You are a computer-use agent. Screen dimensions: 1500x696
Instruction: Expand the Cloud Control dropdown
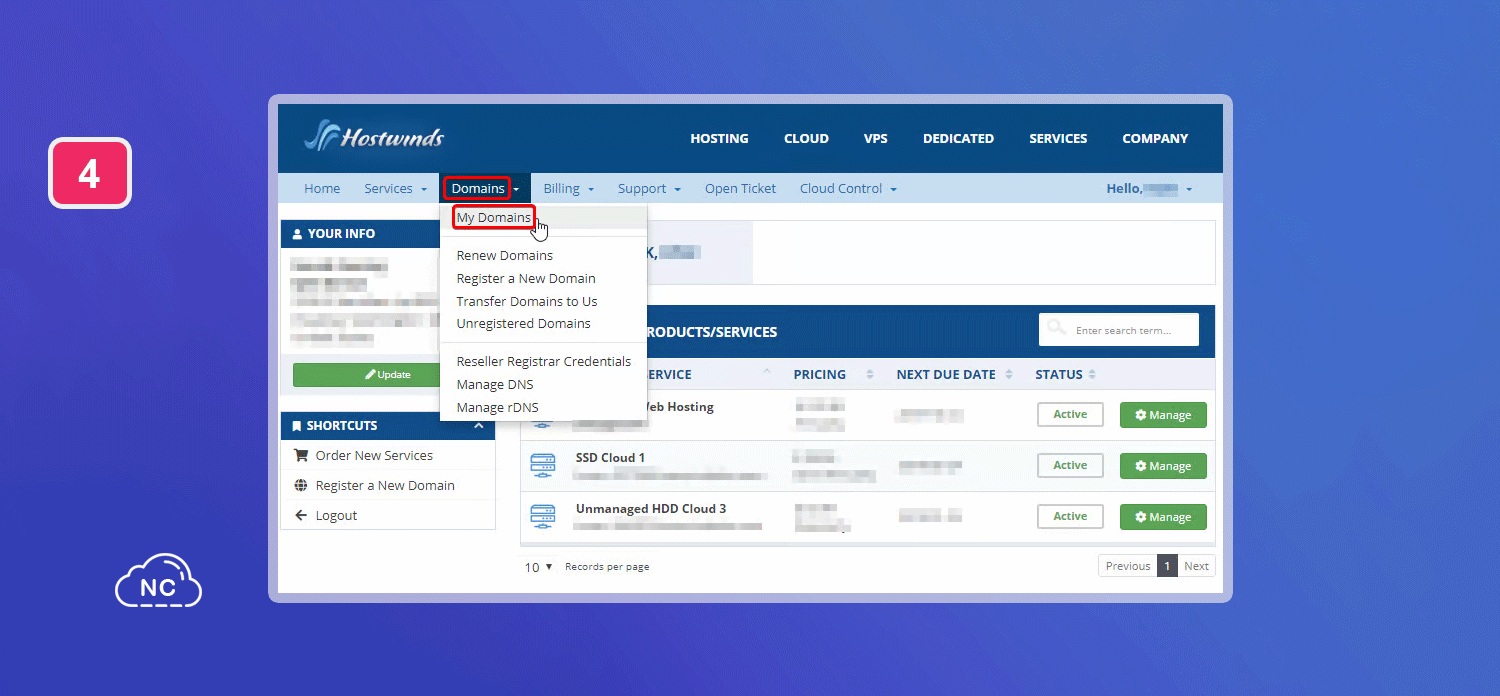[x=848, y=188]
